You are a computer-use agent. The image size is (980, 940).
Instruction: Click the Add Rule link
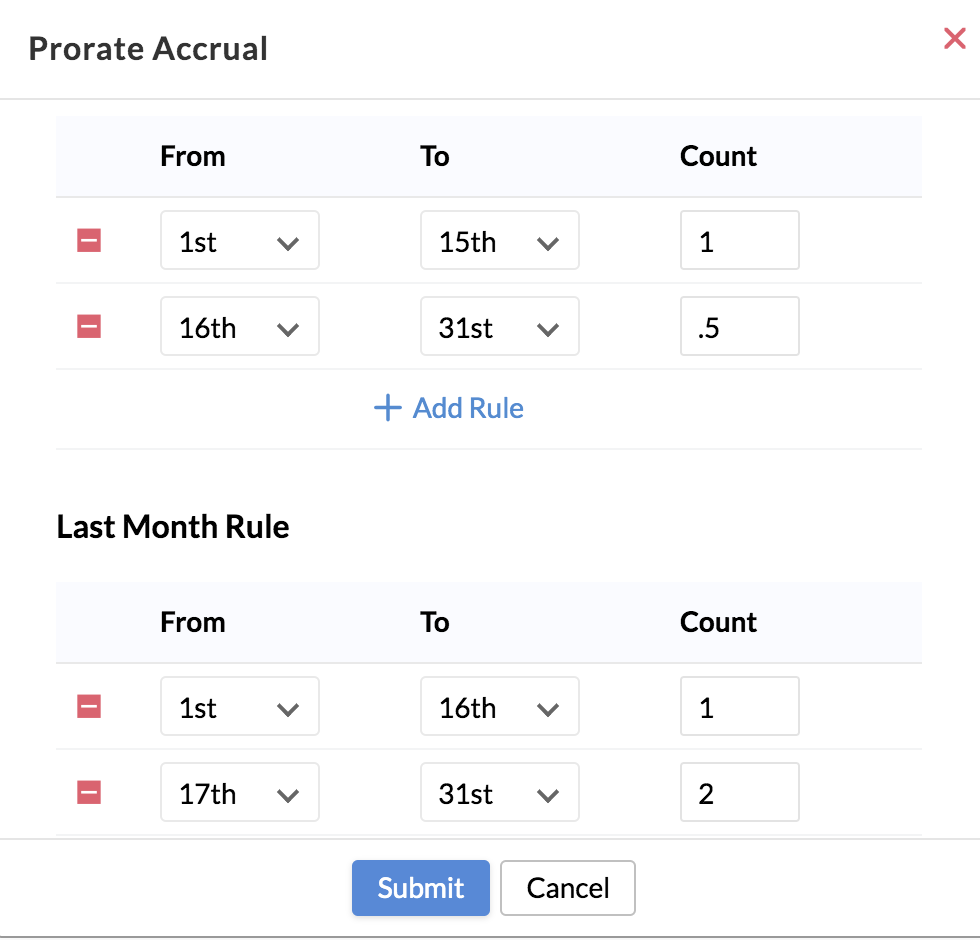click(468, 408)
